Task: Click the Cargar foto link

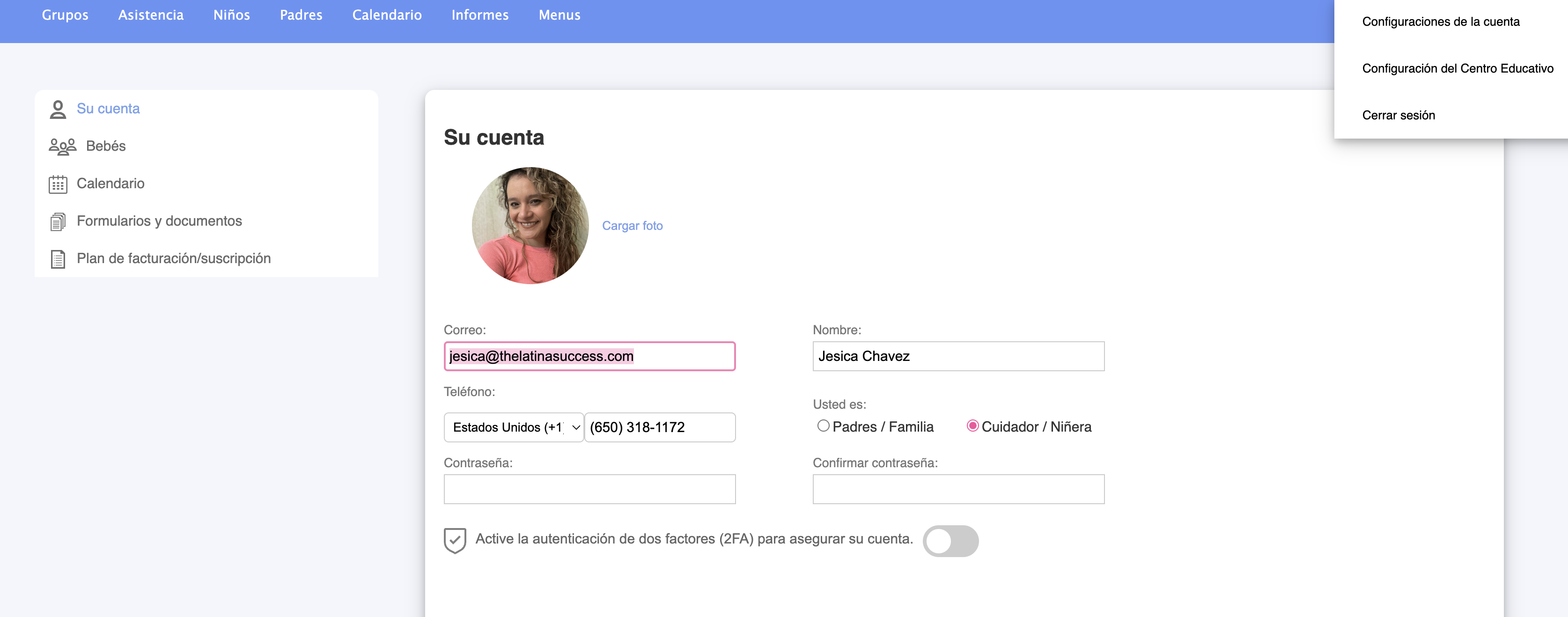Action: (632, 226)
